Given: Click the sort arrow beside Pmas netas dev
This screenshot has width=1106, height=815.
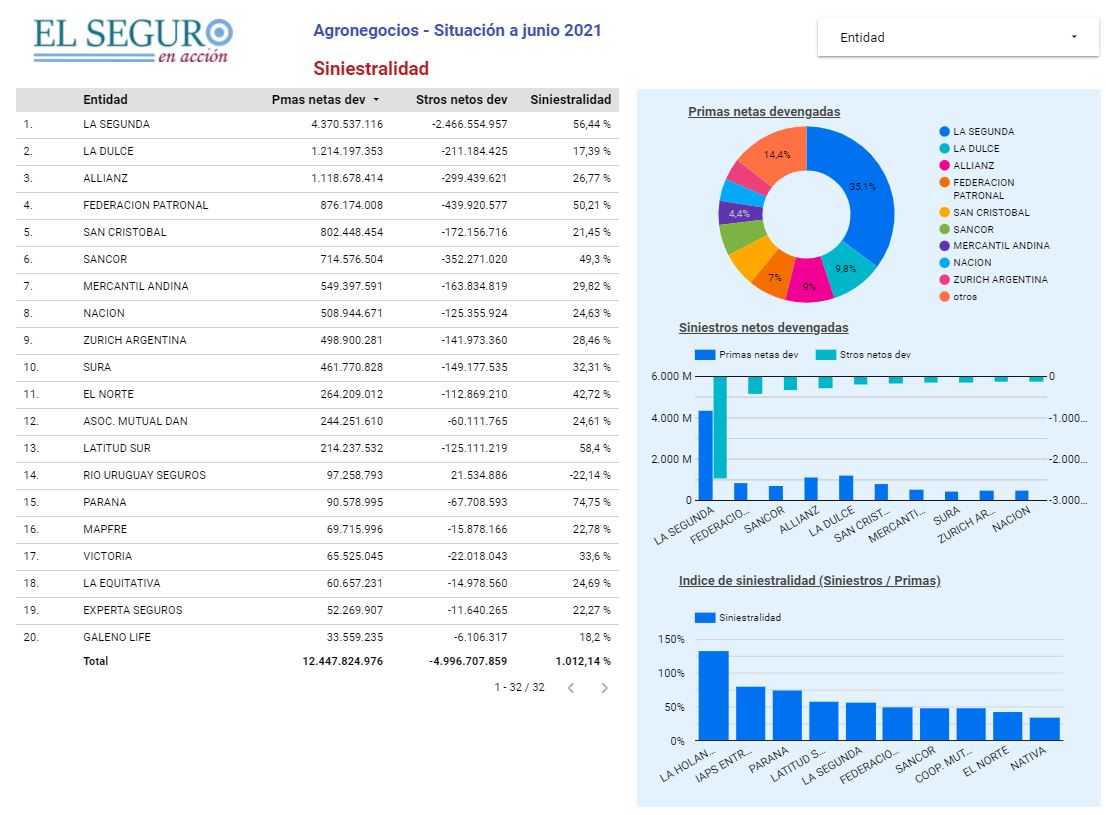Looking at the screenshot, I should pos(376,100).
